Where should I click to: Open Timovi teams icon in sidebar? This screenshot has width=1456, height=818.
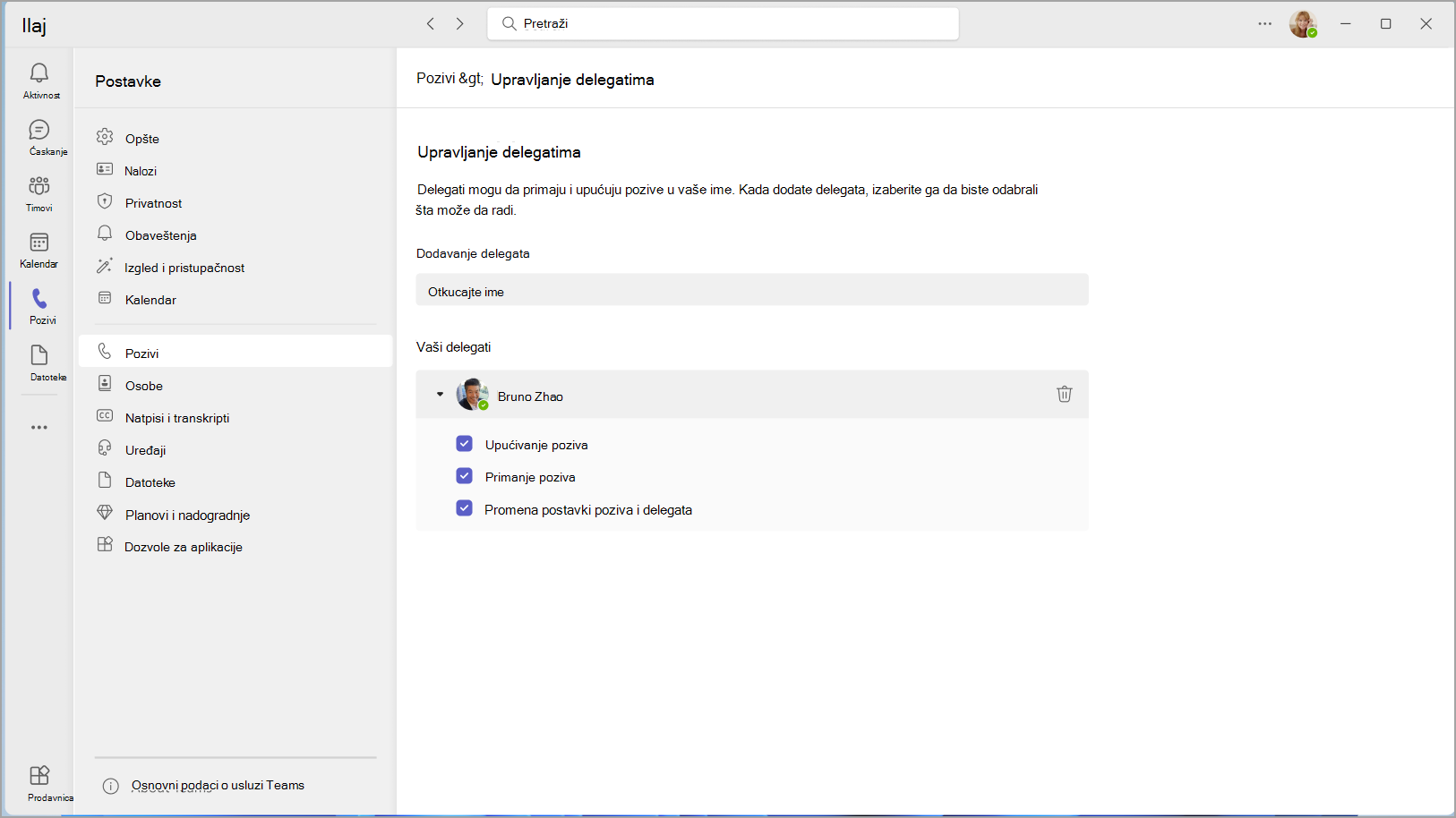click(39, 186)
